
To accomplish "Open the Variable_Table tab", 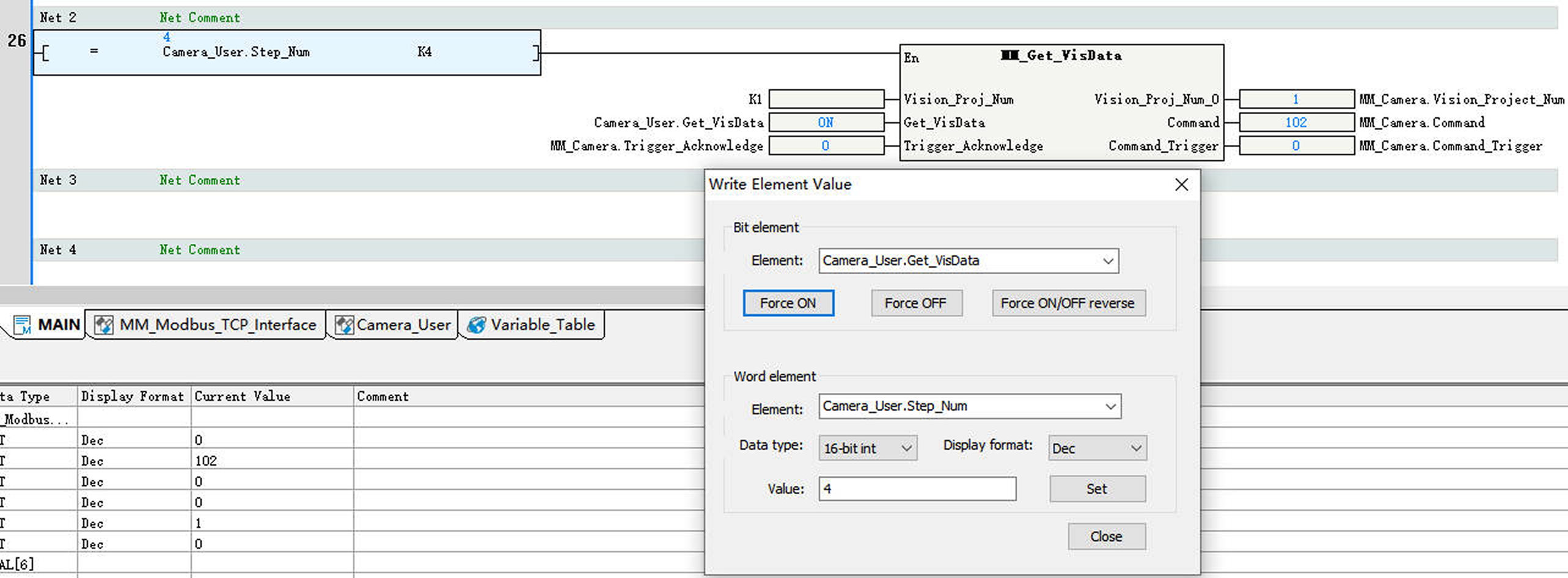I will (x=542, y=325).
